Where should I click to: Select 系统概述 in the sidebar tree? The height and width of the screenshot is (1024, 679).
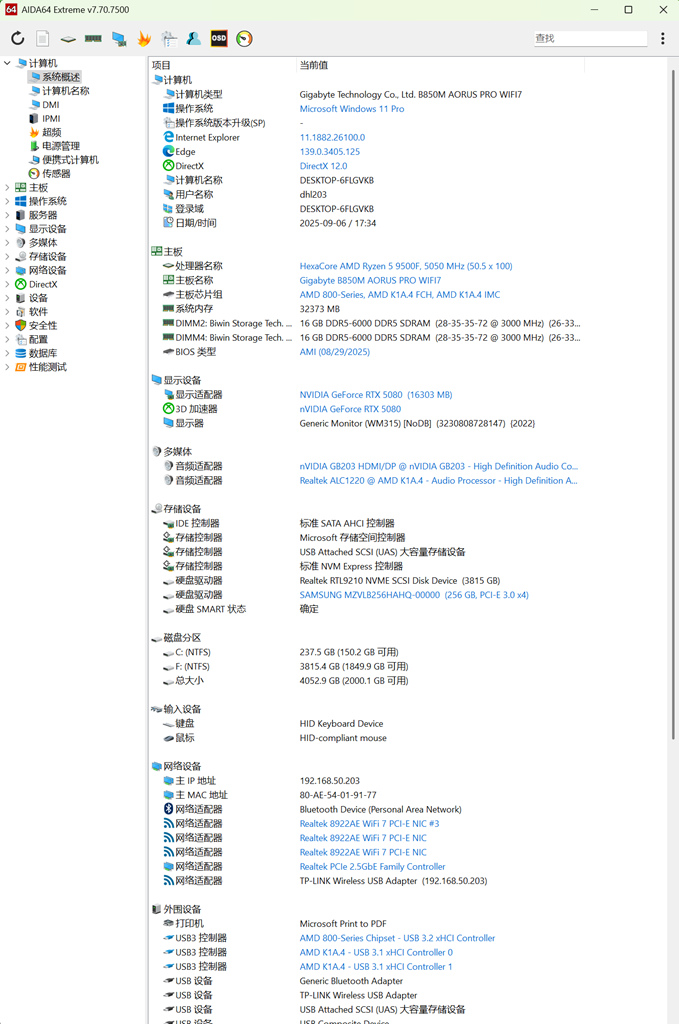coord(55,77)
